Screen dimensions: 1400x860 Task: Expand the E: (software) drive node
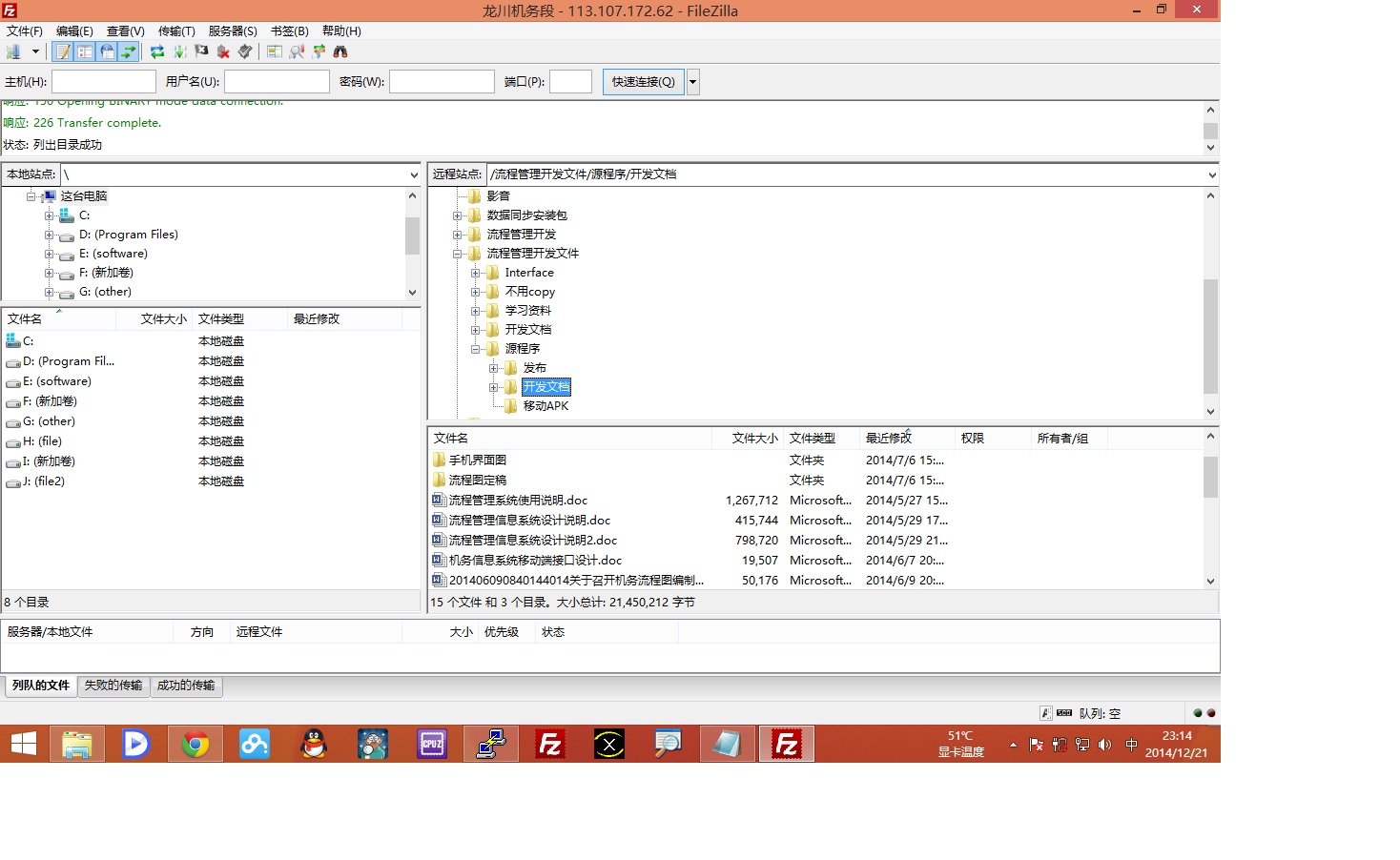[49, 254]
